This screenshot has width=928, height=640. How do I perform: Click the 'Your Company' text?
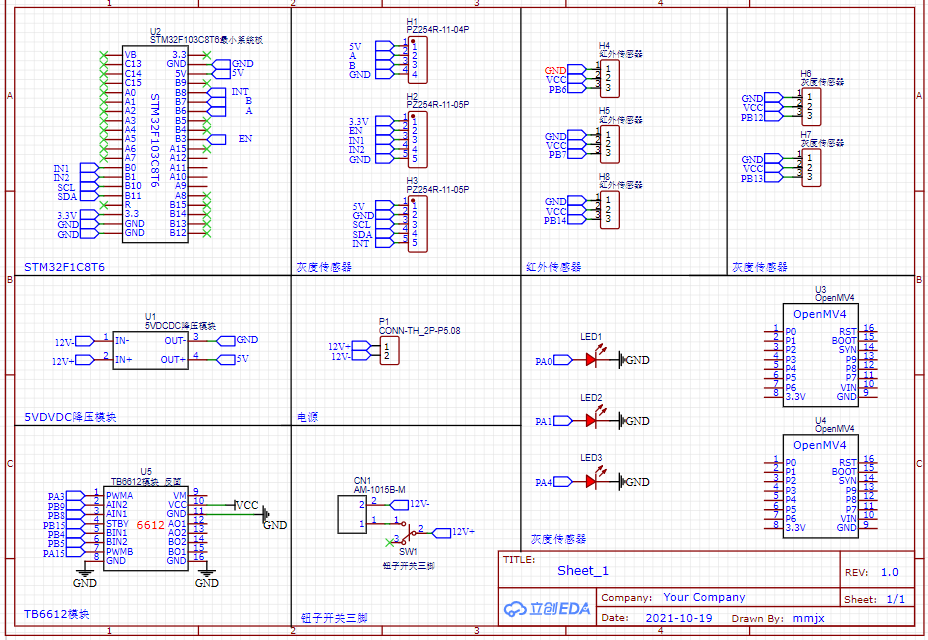[704, 597]
